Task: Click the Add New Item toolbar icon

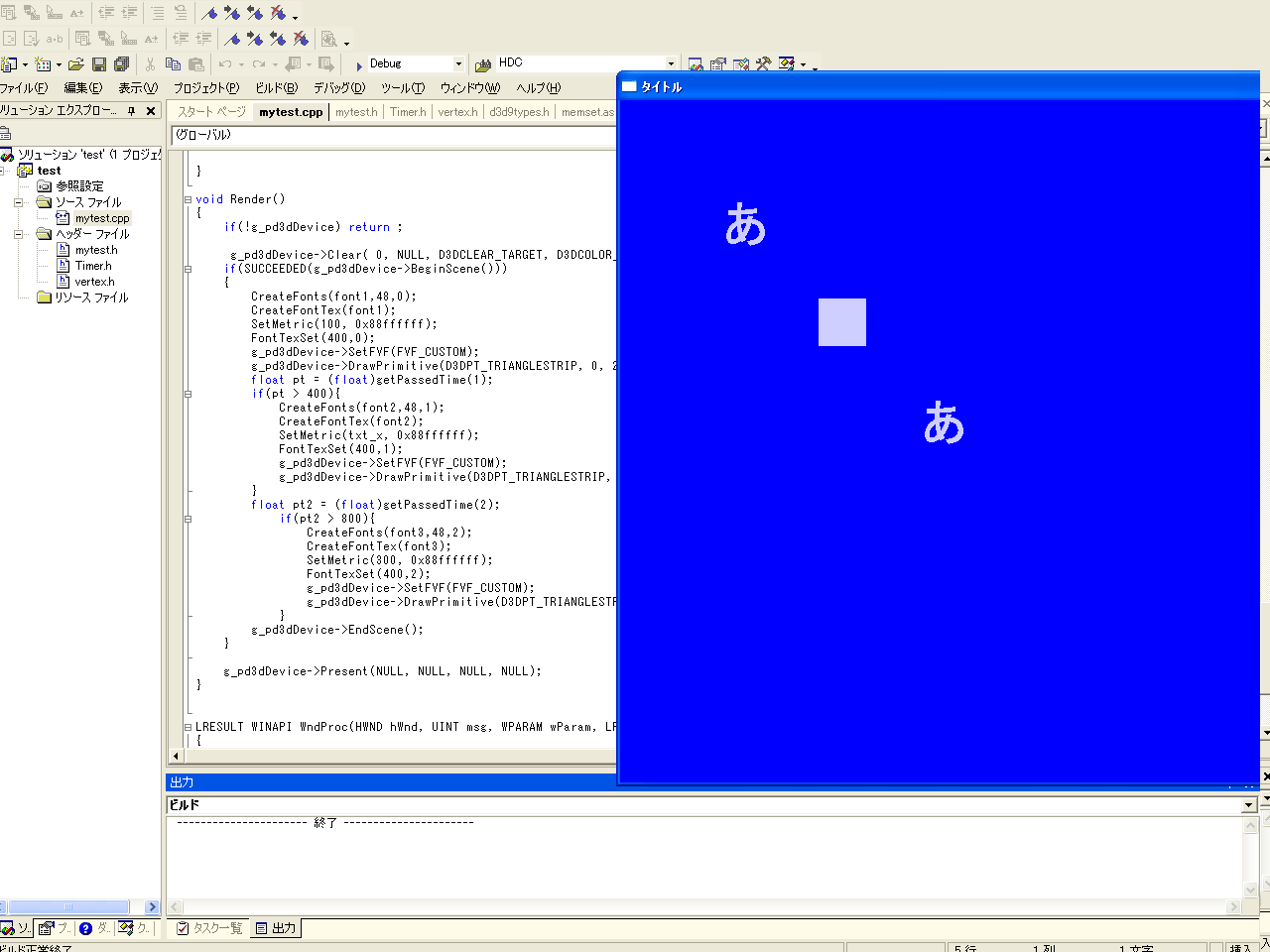Action: tap(43, 64)
